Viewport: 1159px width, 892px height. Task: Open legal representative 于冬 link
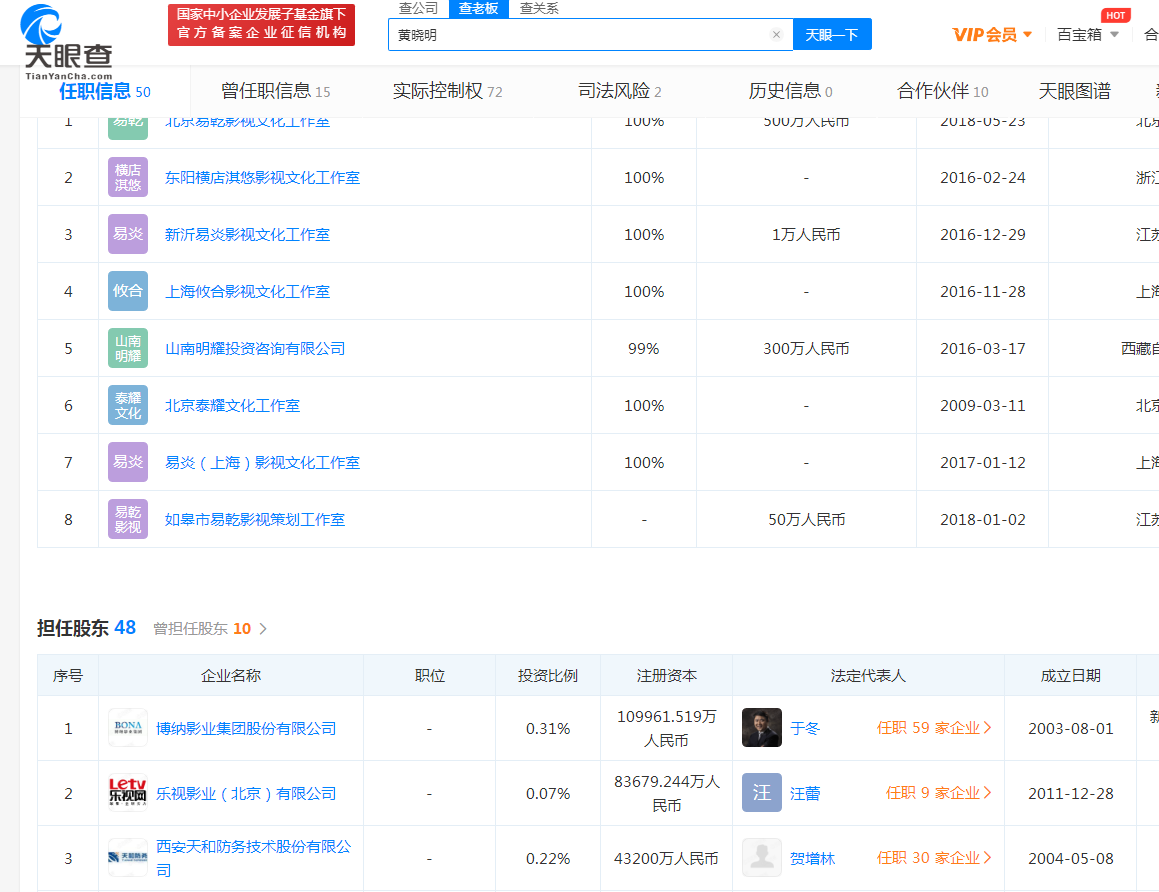pyautogui.click(x=805, y=728)
